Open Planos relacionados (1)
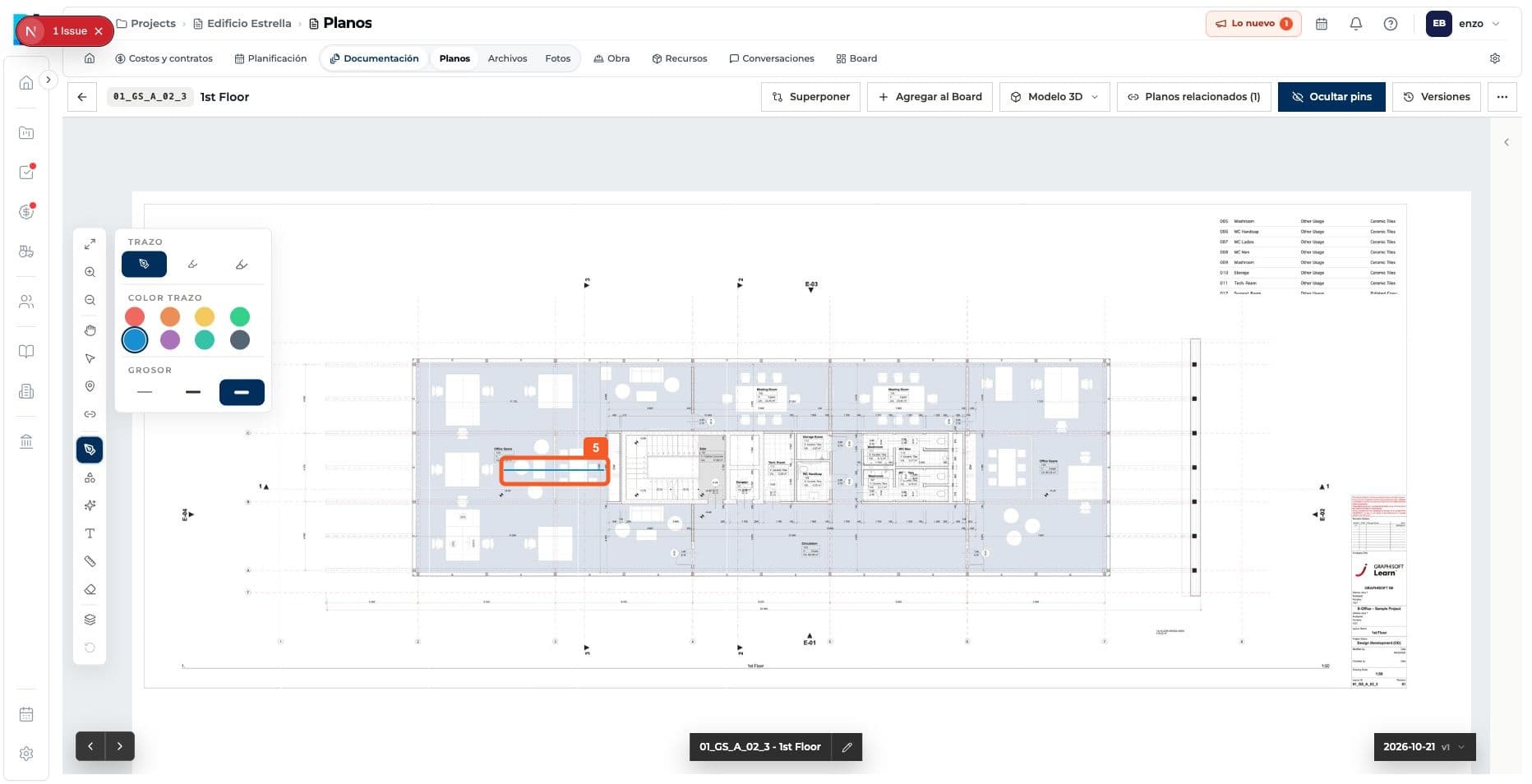 pyautogui.click(x=1194, y=97)
